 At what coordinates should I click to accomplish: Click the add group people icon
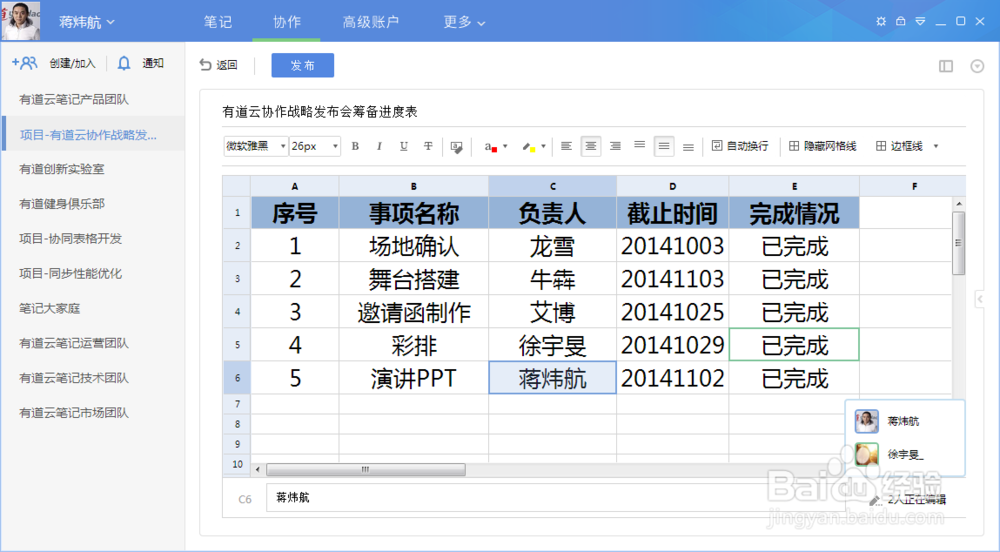click(25, 62)
